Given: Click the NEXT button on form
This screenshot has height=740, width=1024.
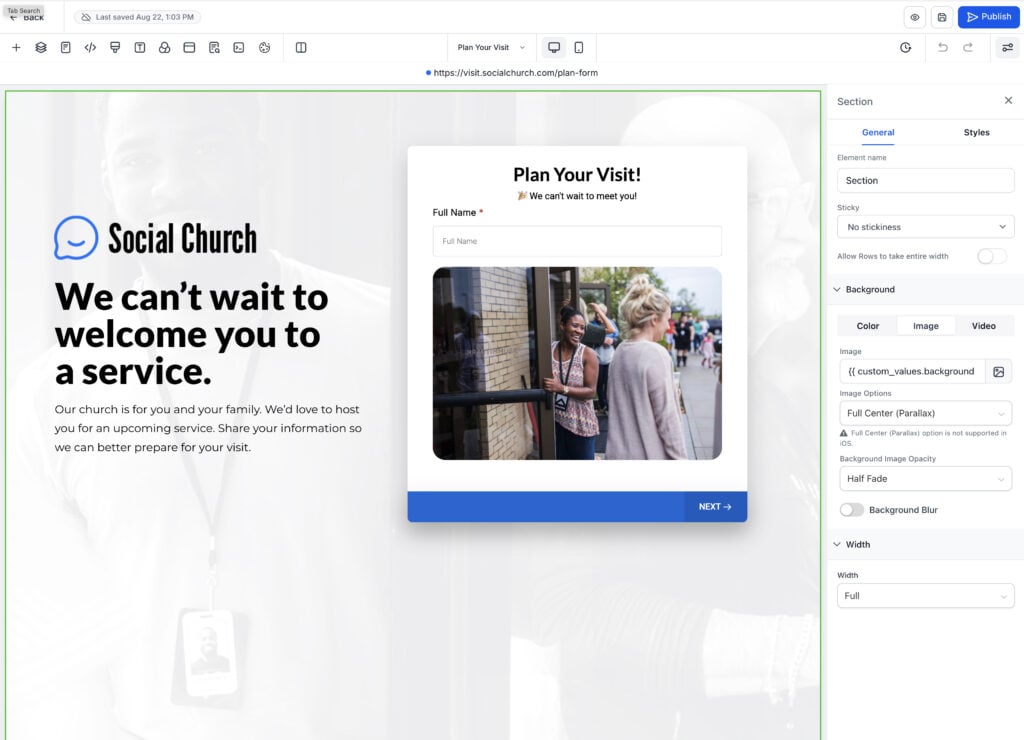Looking at the screenshot, I should tap(715, 507).
